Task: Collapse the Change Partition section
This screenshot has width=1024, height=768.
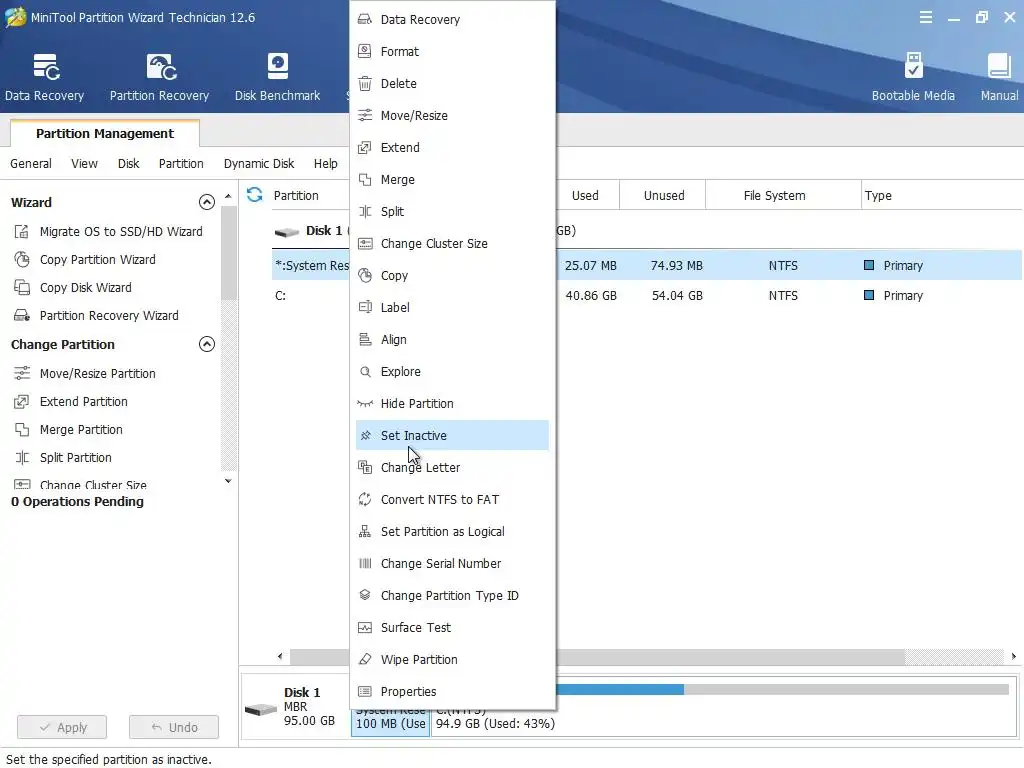Action: click(206, 344)
